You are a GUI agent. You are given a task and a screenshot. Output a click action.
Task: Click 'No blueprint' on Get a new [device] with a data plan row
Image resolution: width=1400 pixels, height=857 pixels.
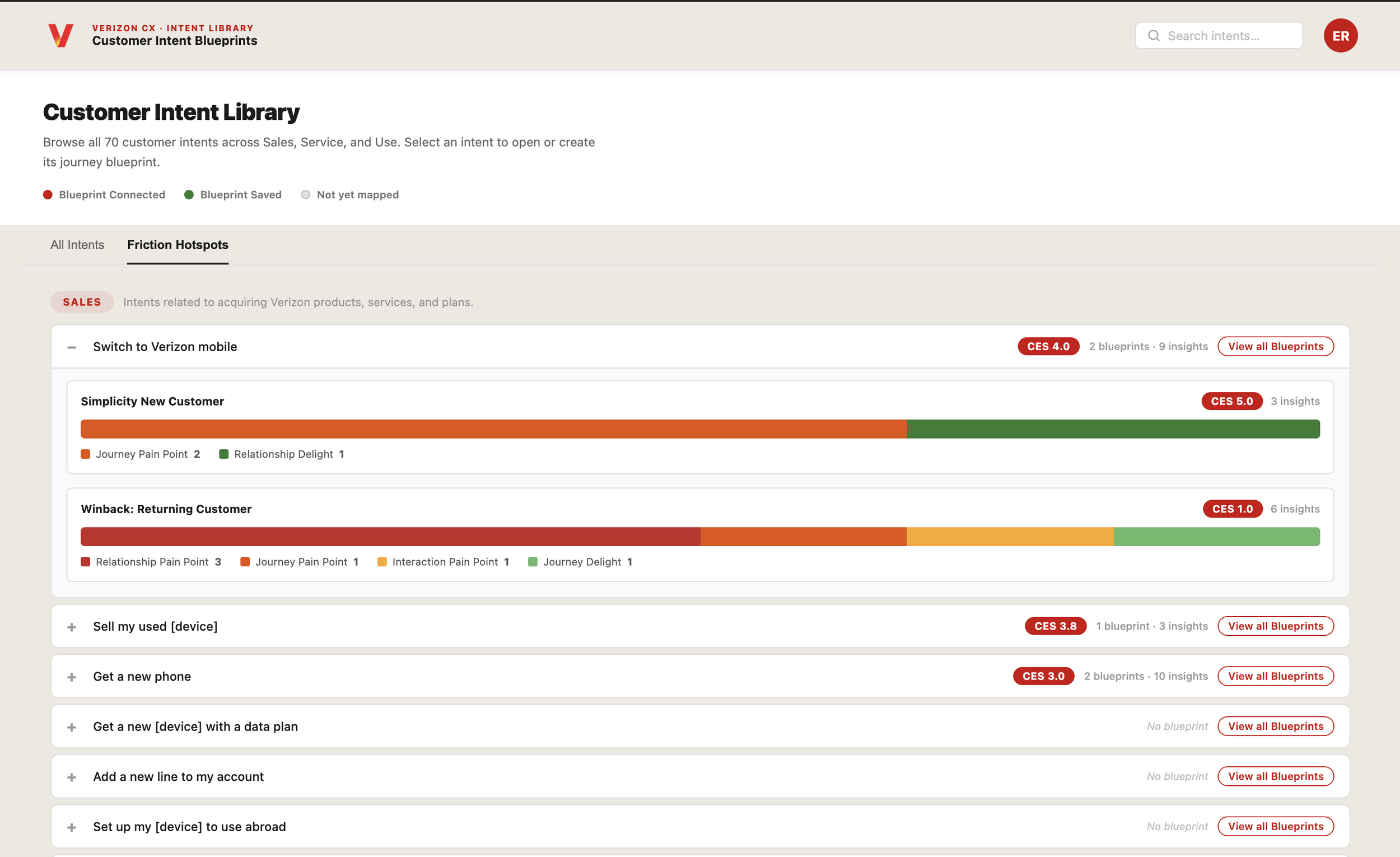tap(1177, 726)
